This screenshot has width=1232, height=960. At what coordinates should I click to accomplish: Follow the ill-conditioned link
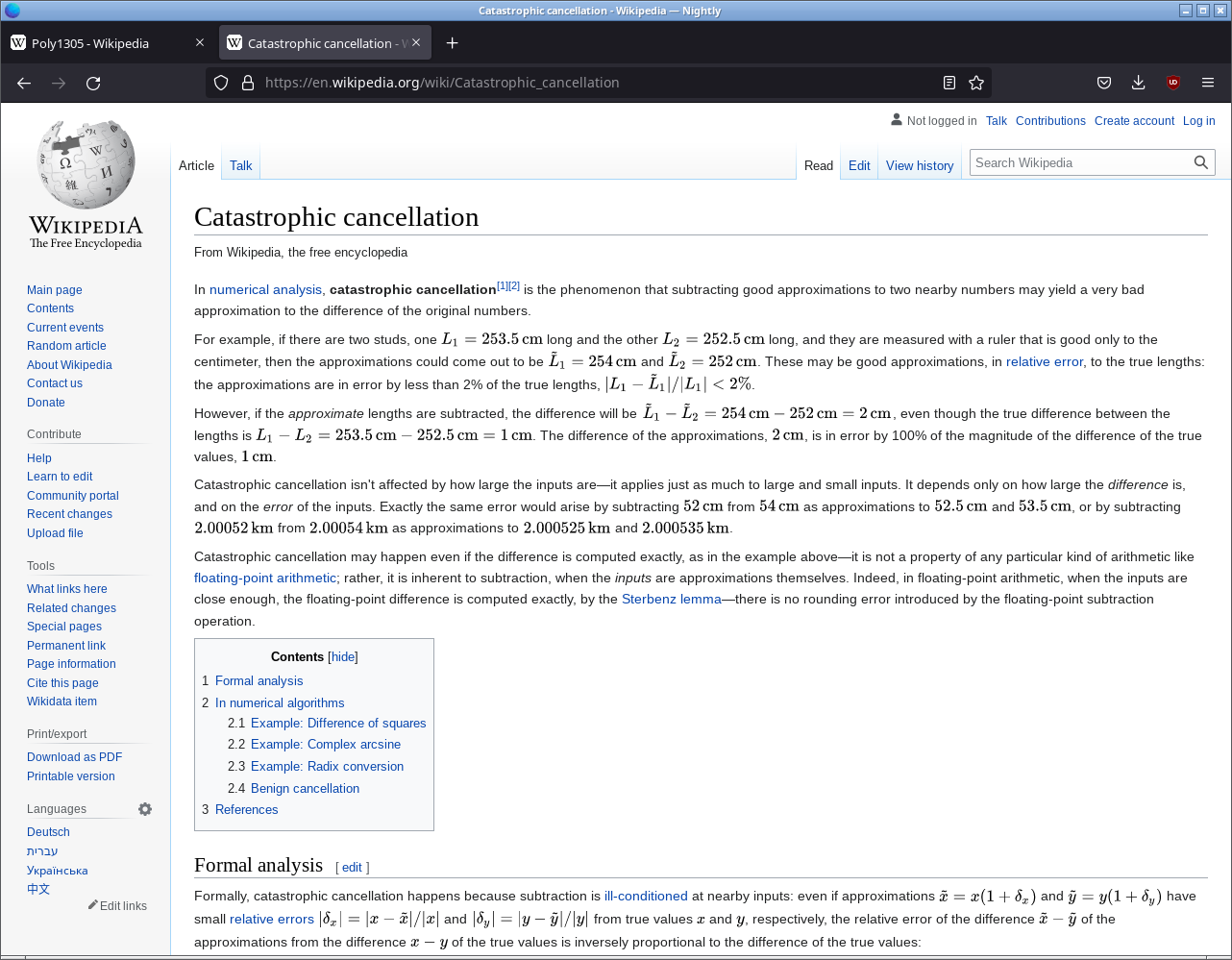(646, 896)
